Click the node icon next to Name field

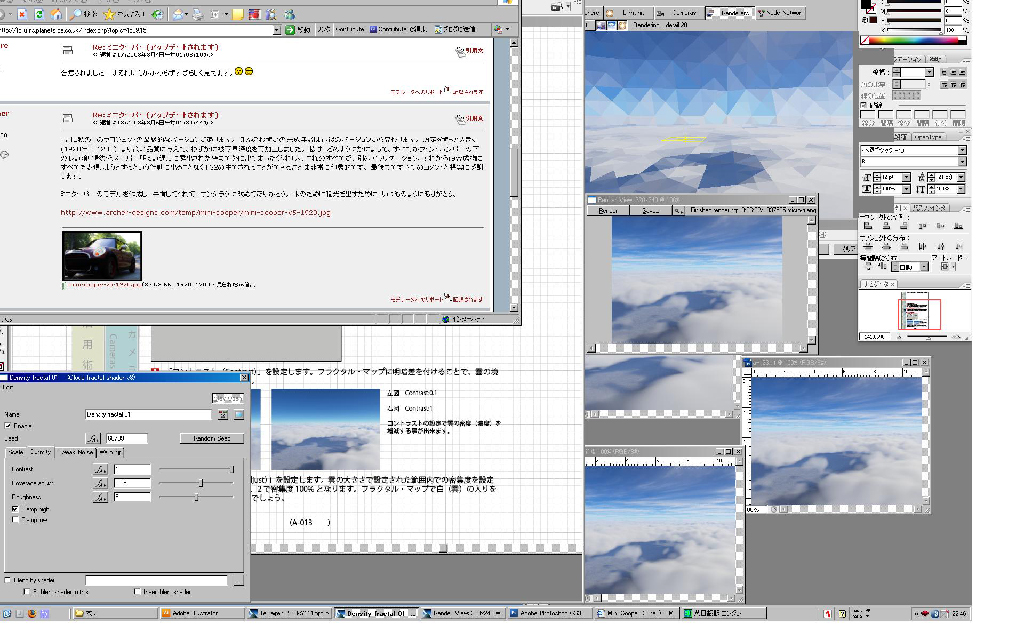(223, 415)
